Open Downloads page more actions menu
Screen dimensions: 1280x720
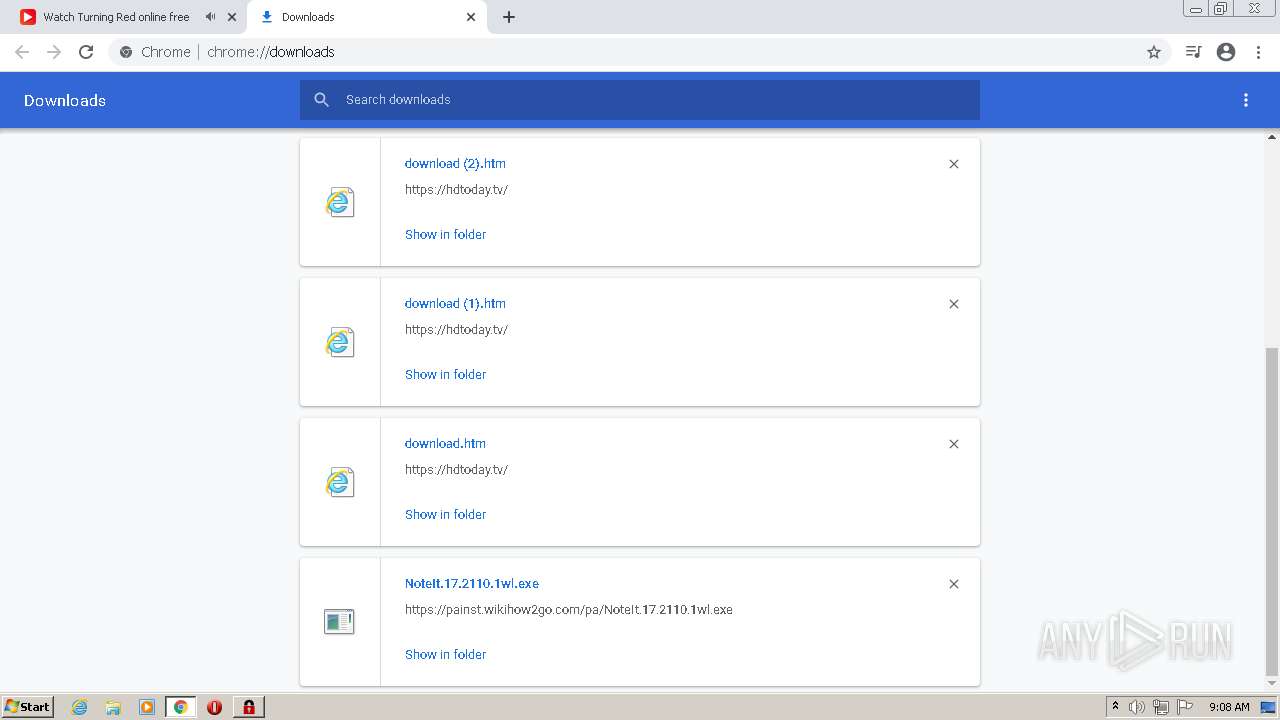point(1246,100)
